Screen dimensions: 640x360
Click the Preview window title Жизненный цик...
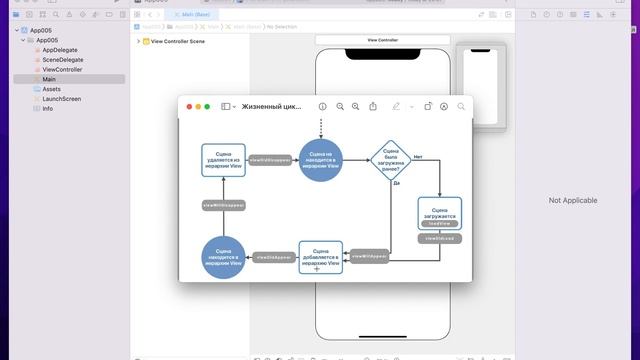click(271, 107)
